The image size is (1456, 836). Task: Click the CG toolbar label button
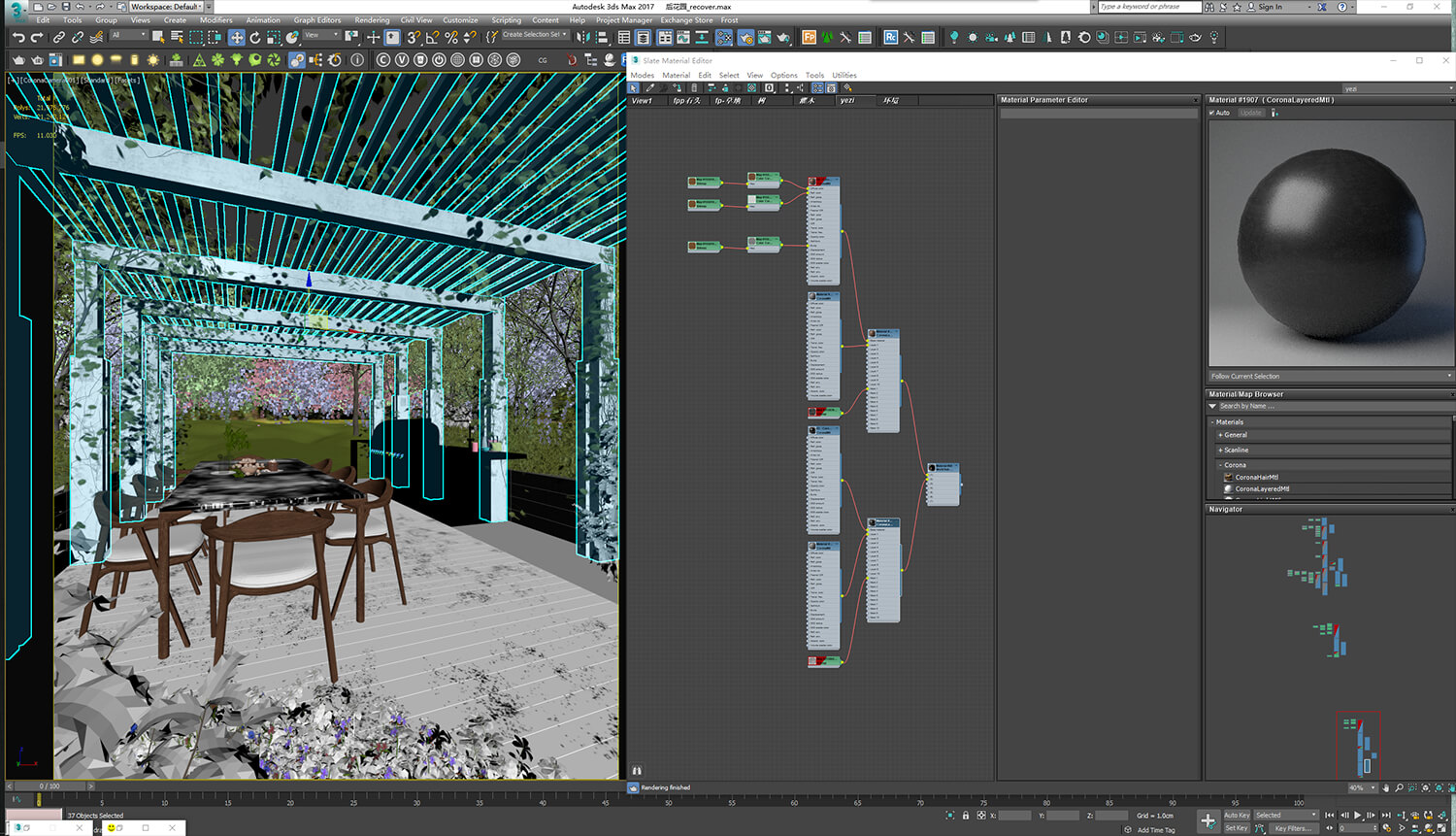point(543,60)
